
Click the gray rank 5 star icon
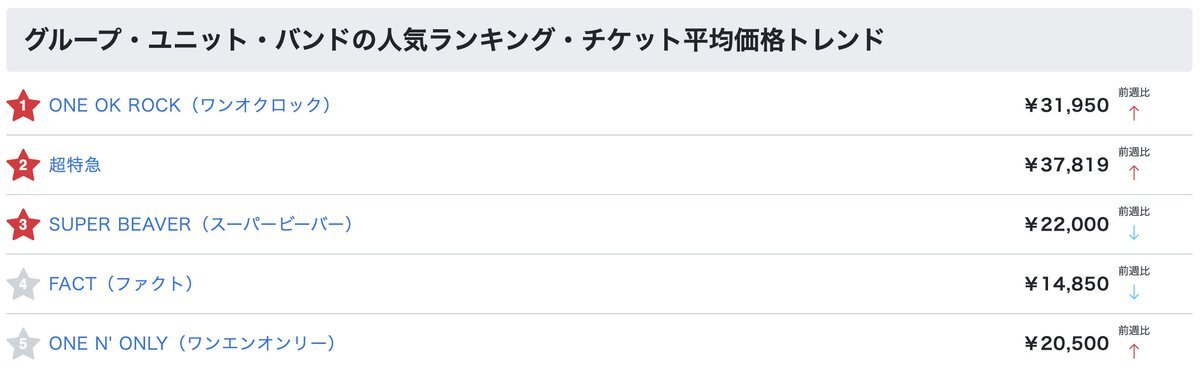[22, 344]
